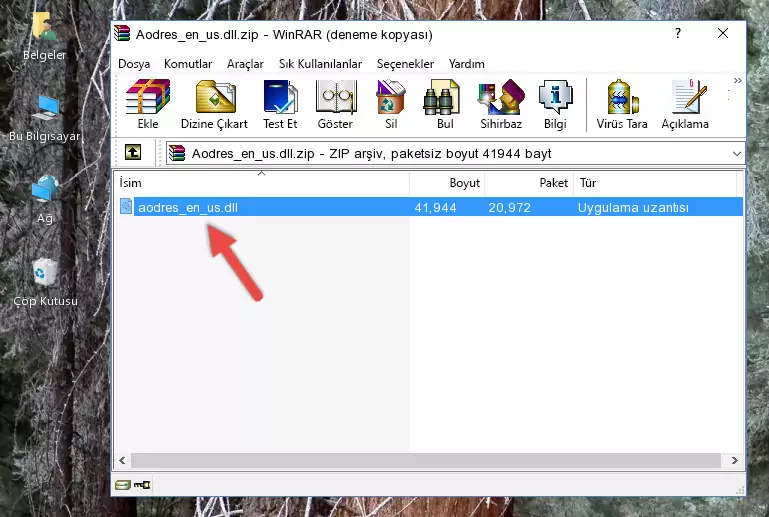769x517 pixels.
Task: Click the horizontal scrollbar track
Action: point(426,461)
